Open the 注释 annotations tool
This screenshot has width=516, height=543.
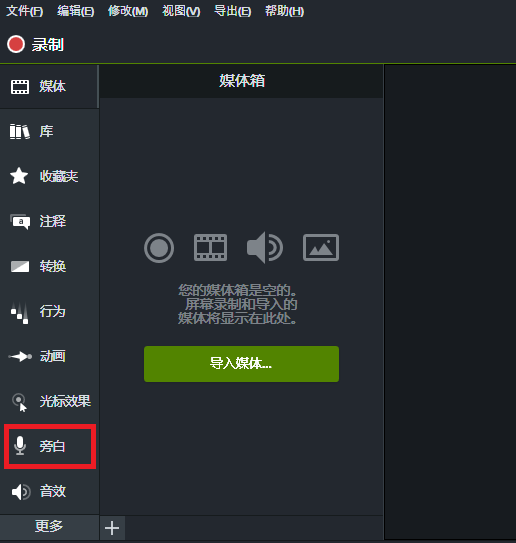[x=49, y=221]
